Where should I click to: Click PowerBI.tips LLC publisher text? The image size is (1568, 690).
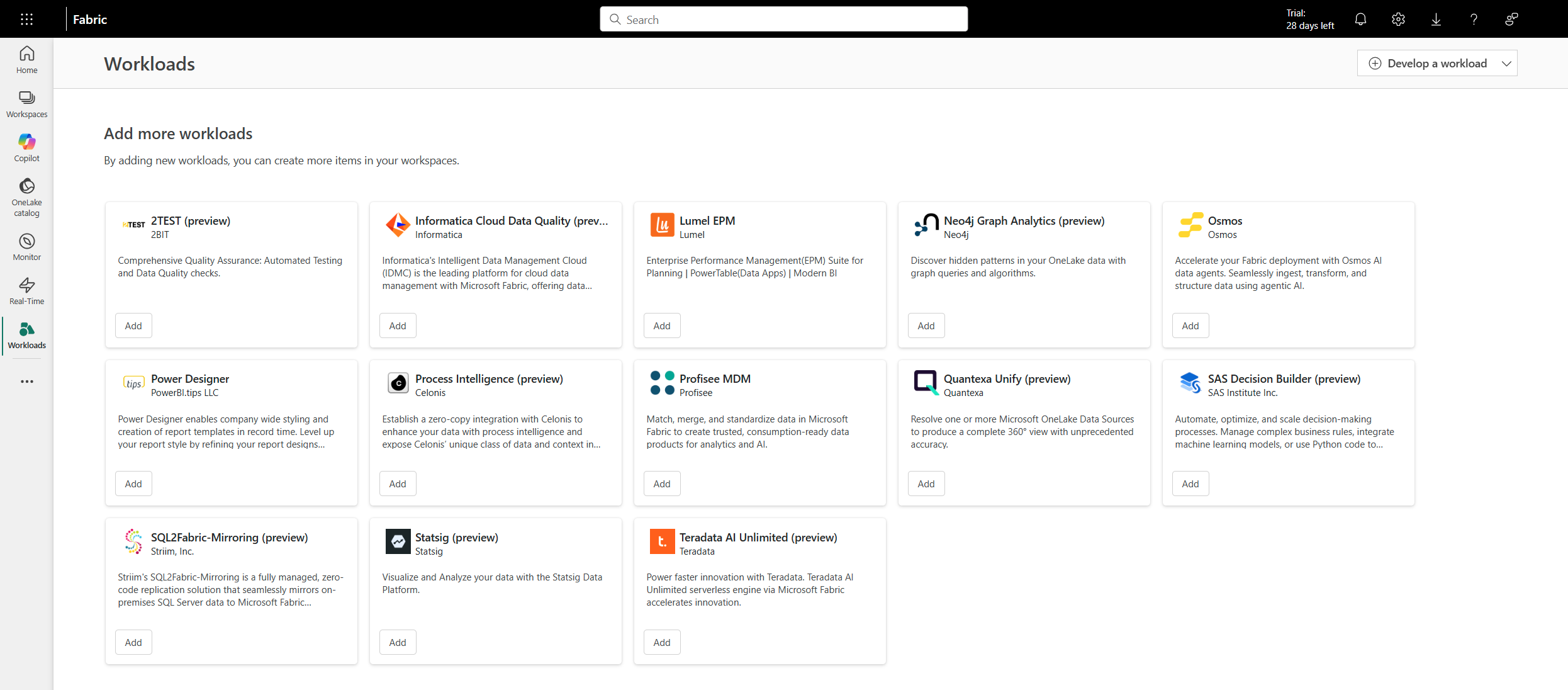(184, 393)
